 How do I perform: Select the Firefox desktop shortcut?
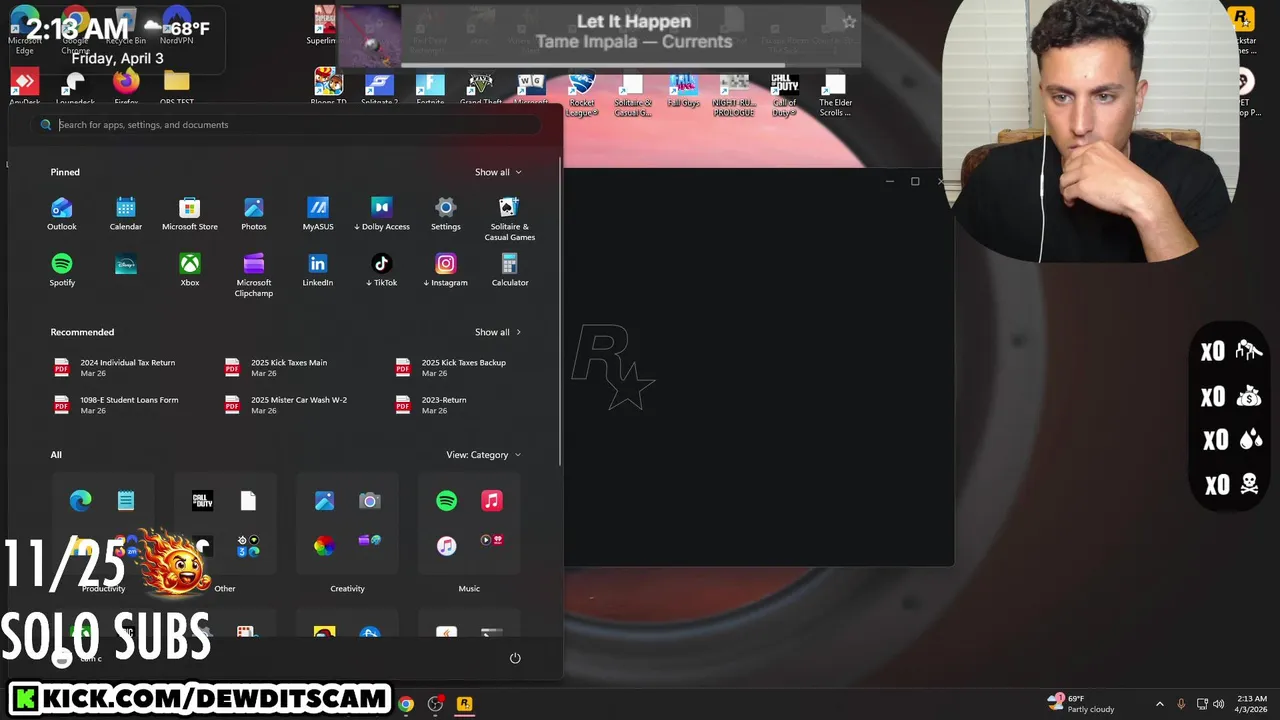(126, 88)
